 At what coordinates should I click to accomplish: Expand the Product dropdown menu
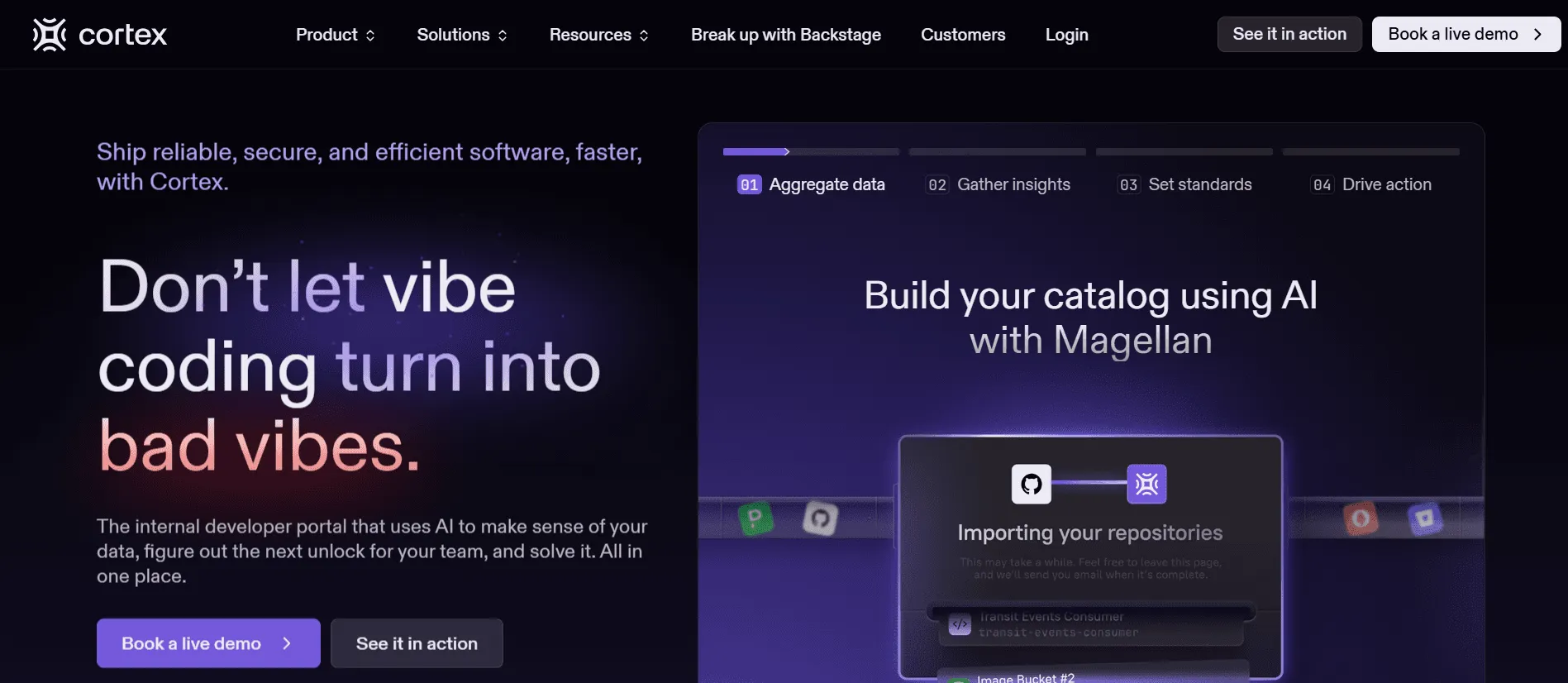click(336, 35)
